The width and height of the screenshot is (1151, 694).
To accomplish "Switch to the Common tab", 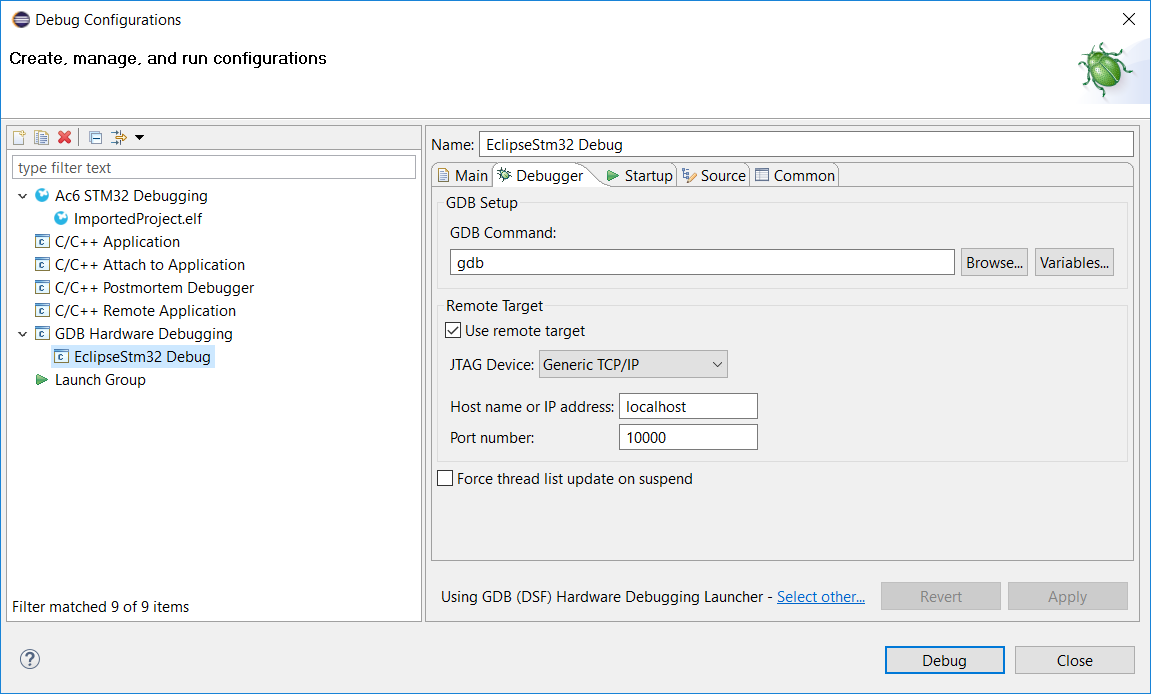I will tap(796, 175).
